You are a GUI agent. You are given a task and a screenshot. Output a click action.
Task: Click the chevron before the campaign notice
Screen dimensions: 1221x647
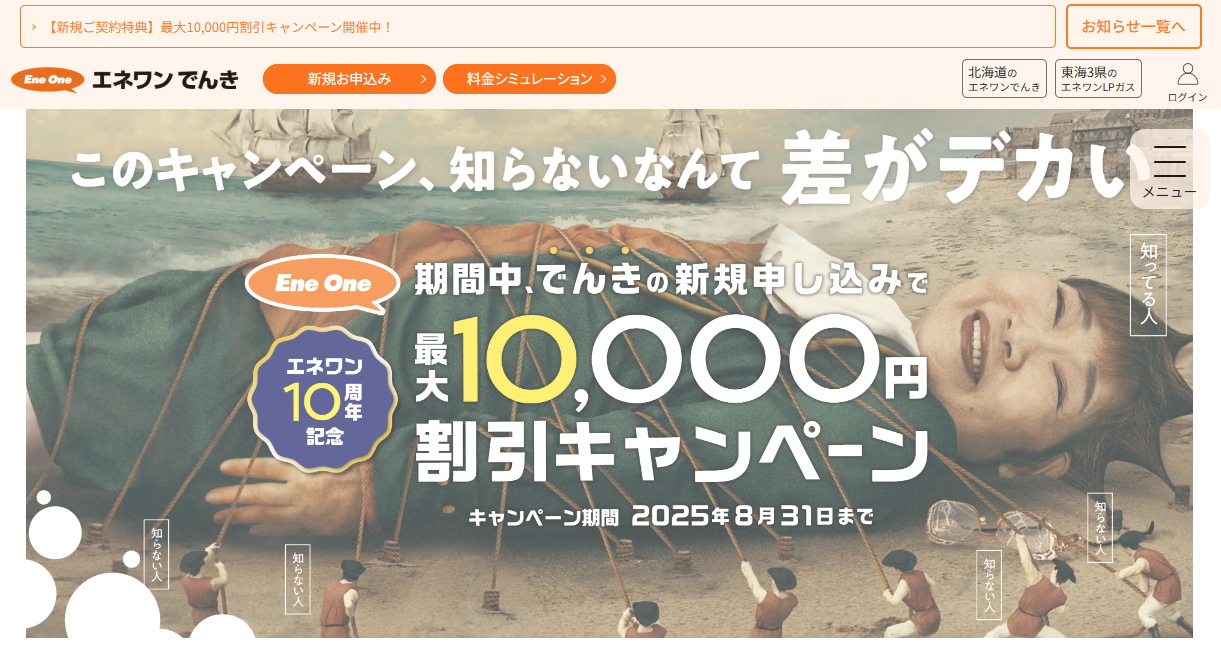(34, 27)
